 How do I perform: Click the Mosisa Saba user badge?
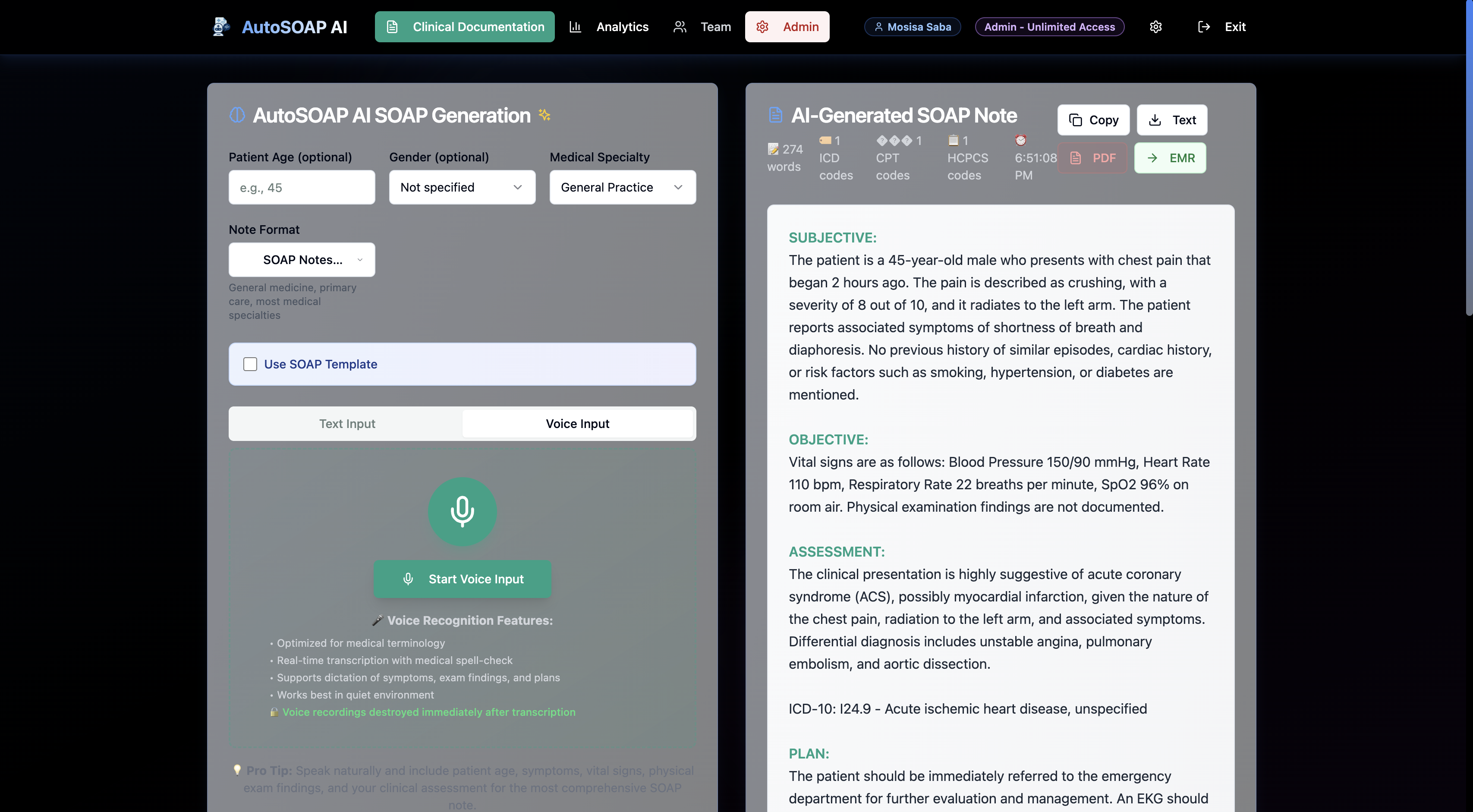913,27
